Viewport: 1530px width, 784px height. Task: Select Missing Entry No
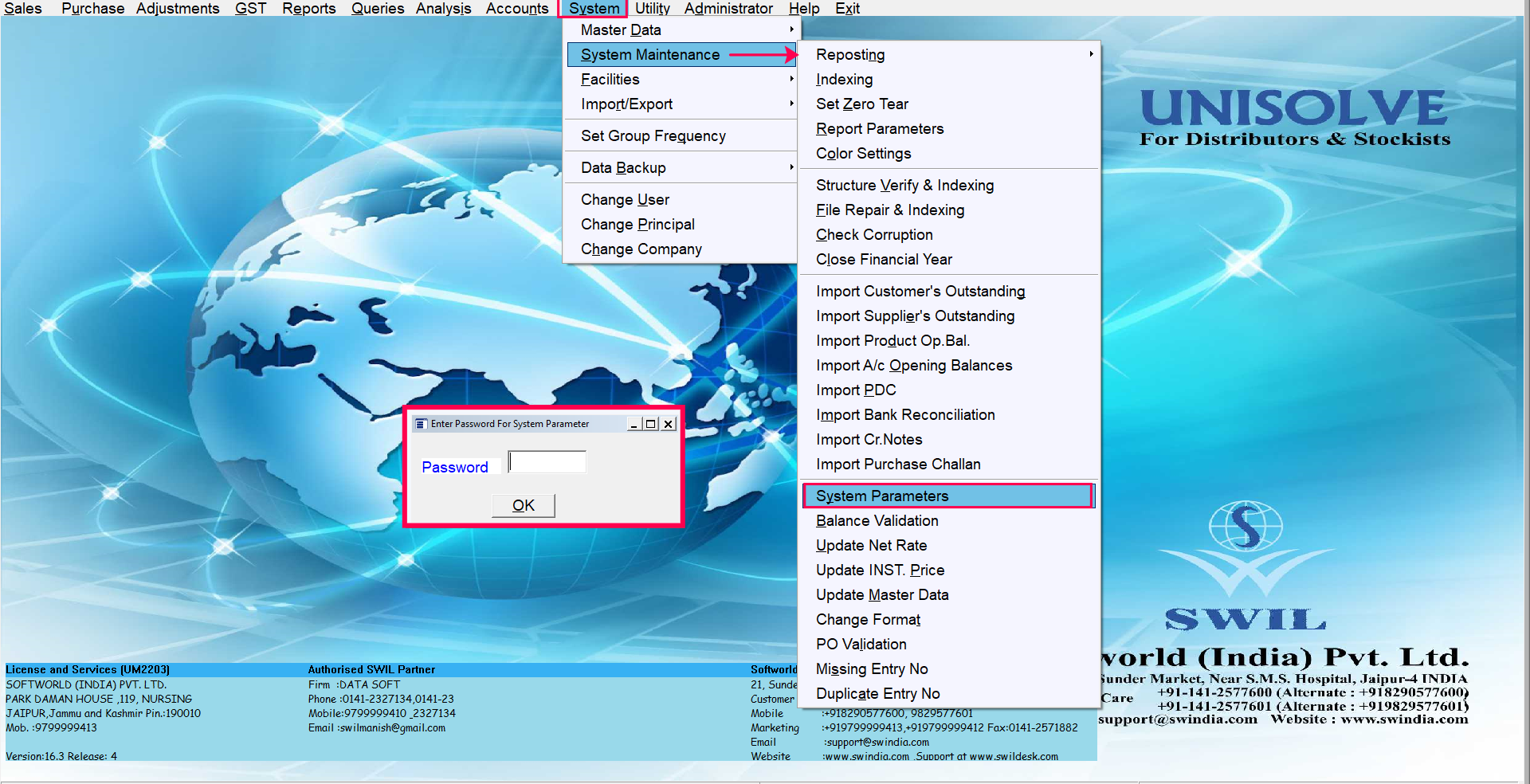coord(949,668)
